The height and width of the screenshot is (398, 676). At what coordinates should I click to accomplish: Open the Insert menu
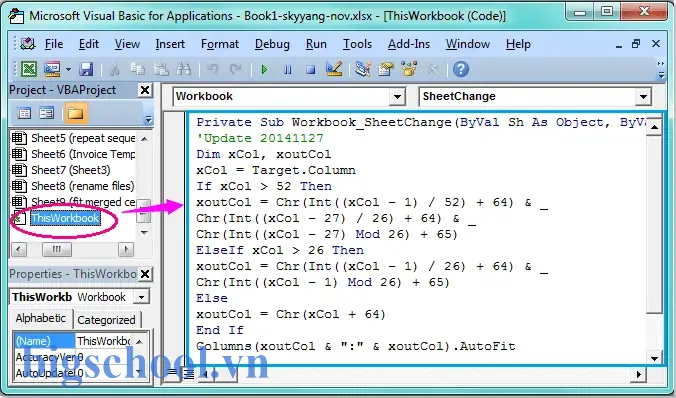(x=170, y=44)
